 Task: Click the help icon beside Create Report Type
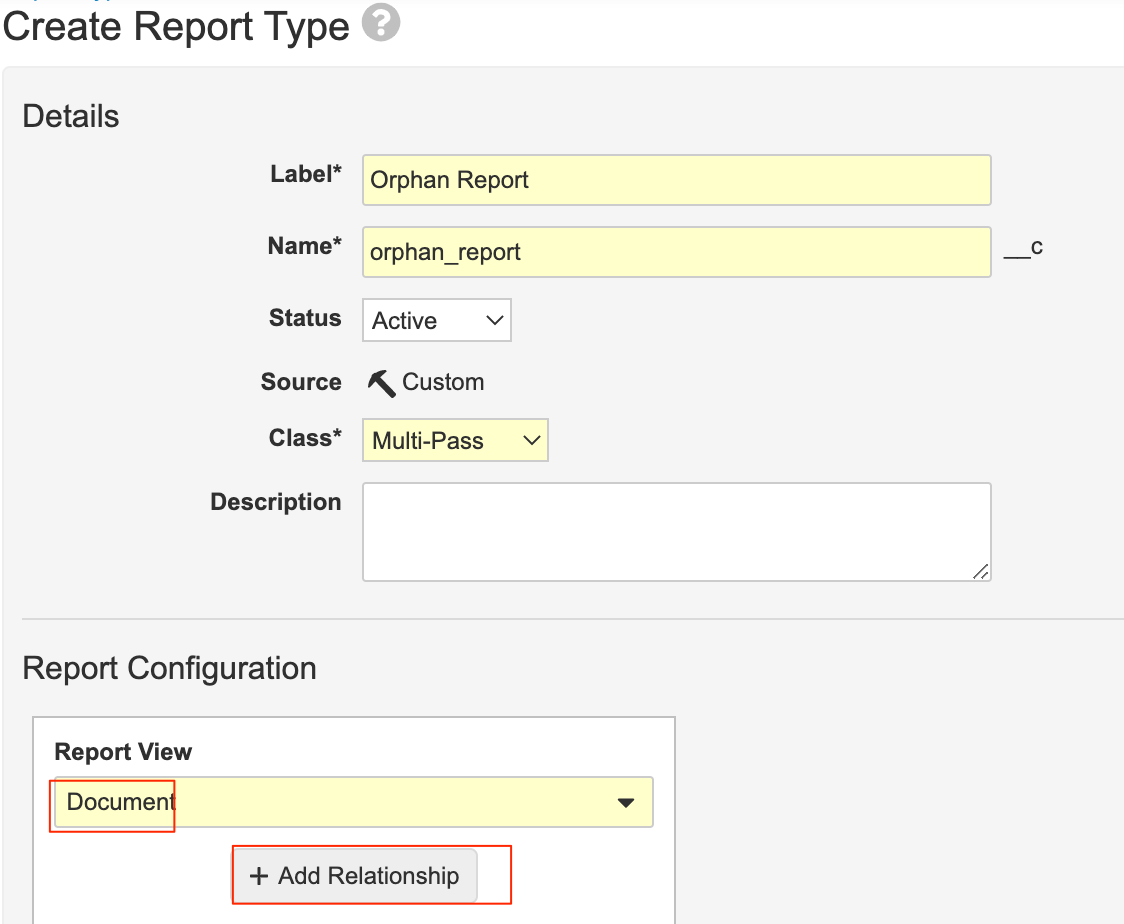[381, 24]
